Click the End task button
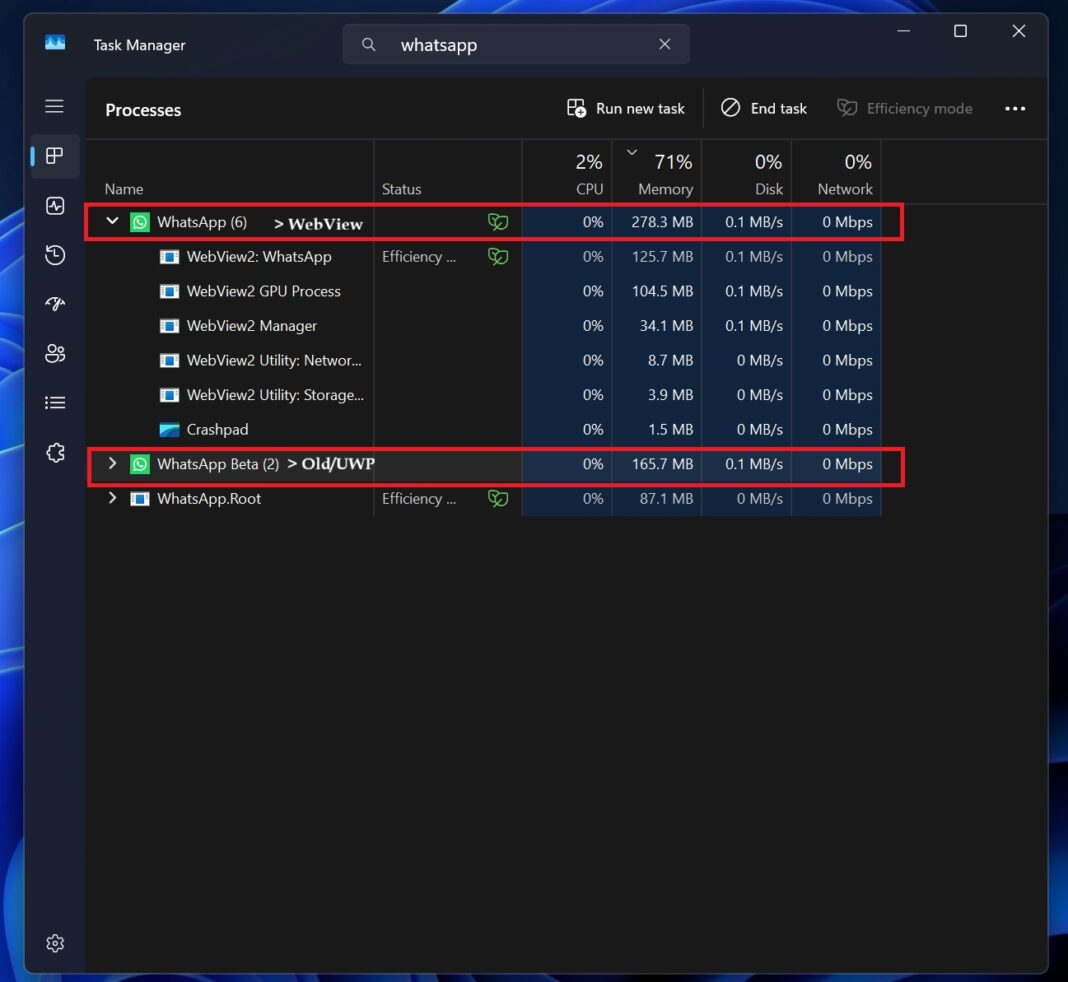This screenshot has width=1068, height=982. coord(763,108)
